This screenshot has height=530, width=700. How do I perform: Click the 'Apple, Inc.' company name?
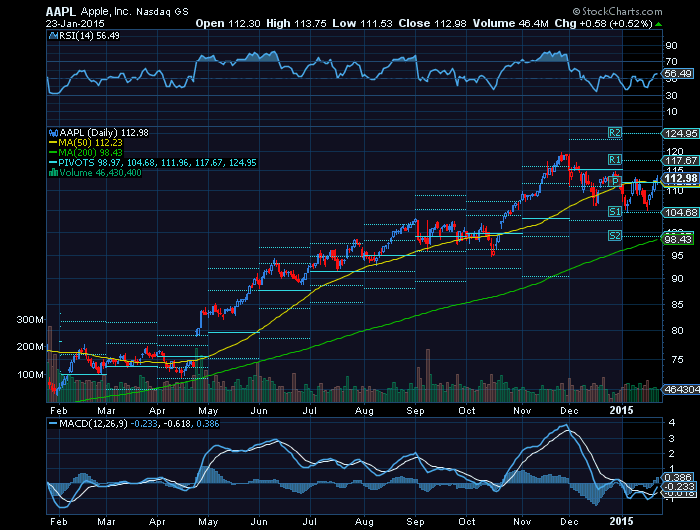(x=106, y=12)
